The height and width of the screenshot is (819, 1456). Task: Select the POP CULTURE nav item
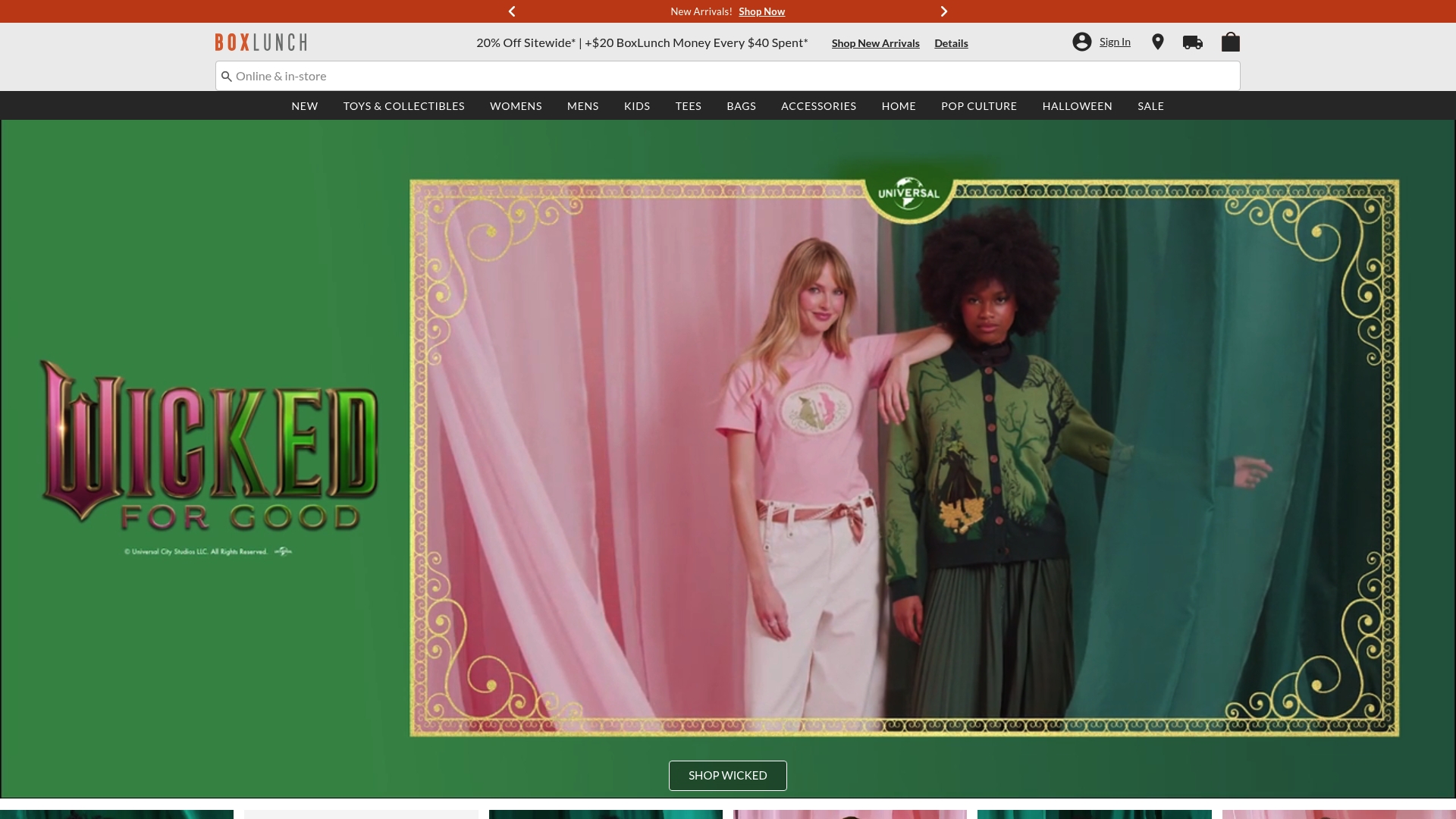pyautogui.click(x=979, y=106)
